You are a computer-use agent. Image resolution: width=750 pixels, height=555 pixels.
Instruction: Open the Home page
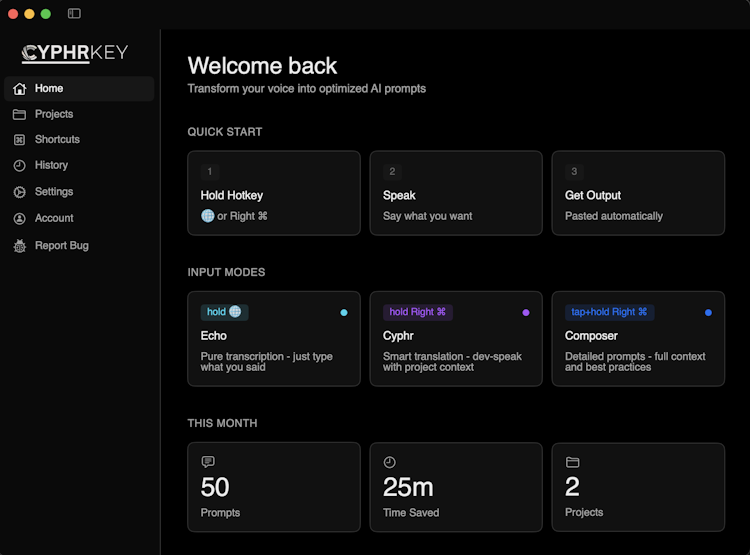click(79, 89)
